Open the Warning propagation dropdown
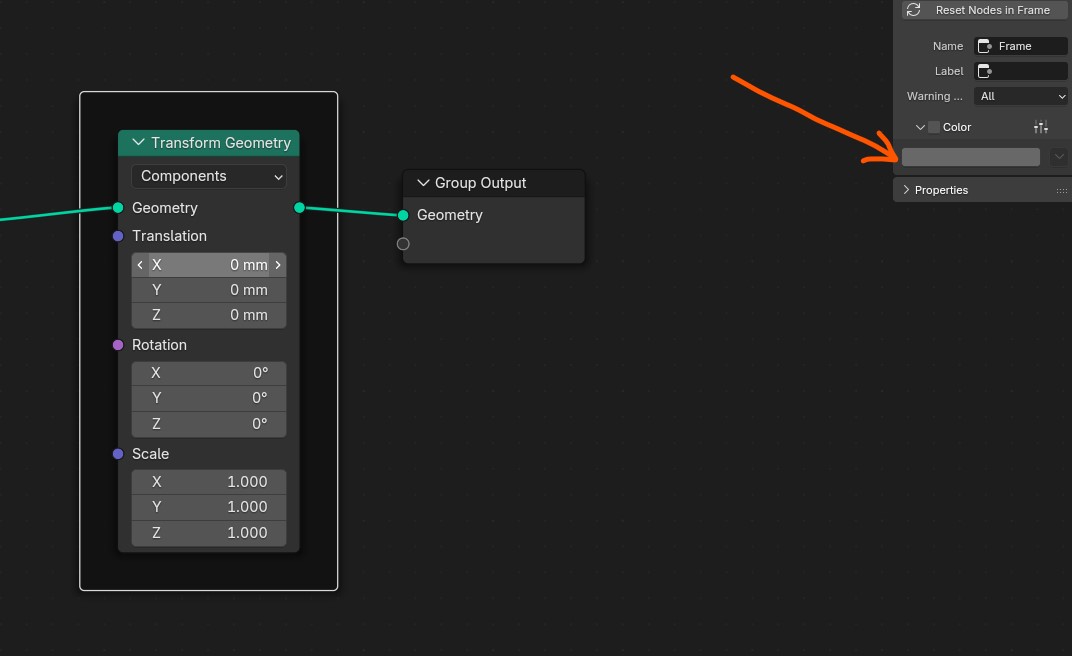1072x656 pixels. [x=1021, y=96]
